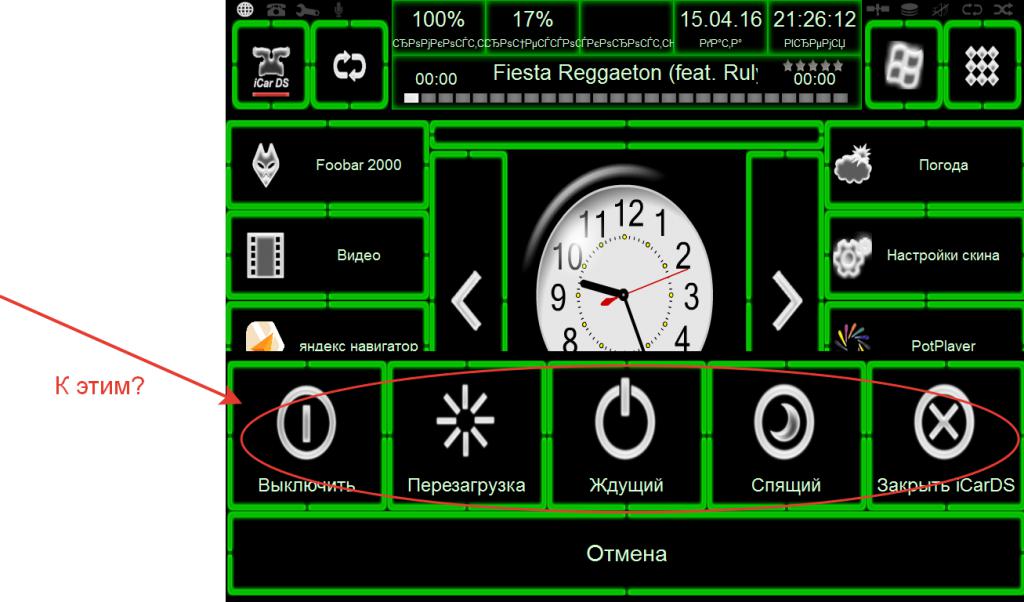Click Закрыть iCarDS button
This screenshot has height=602, width=1024.
(945, 438)
